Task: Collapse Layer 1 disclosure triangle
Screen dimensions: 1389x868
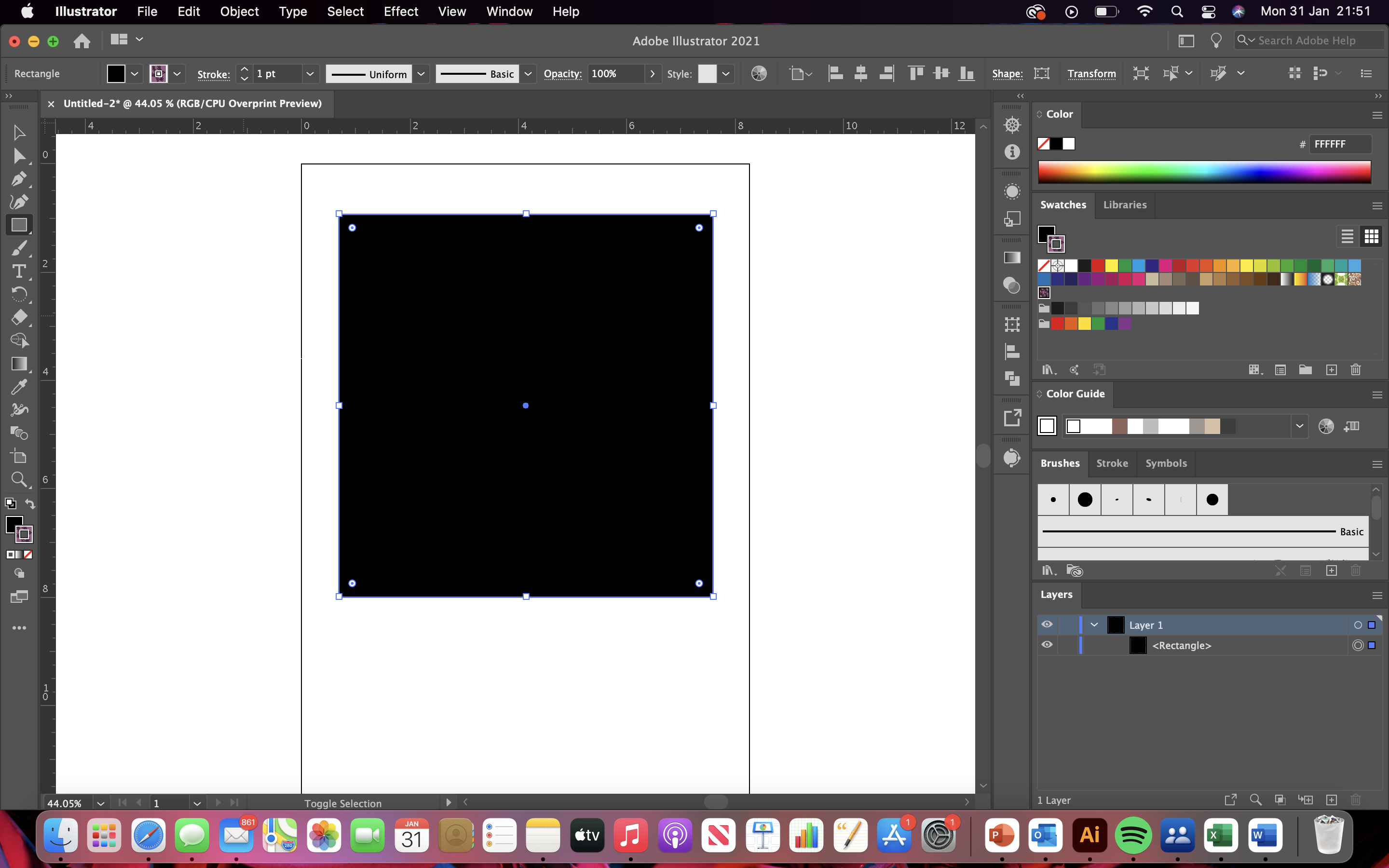Action: 1093,624
